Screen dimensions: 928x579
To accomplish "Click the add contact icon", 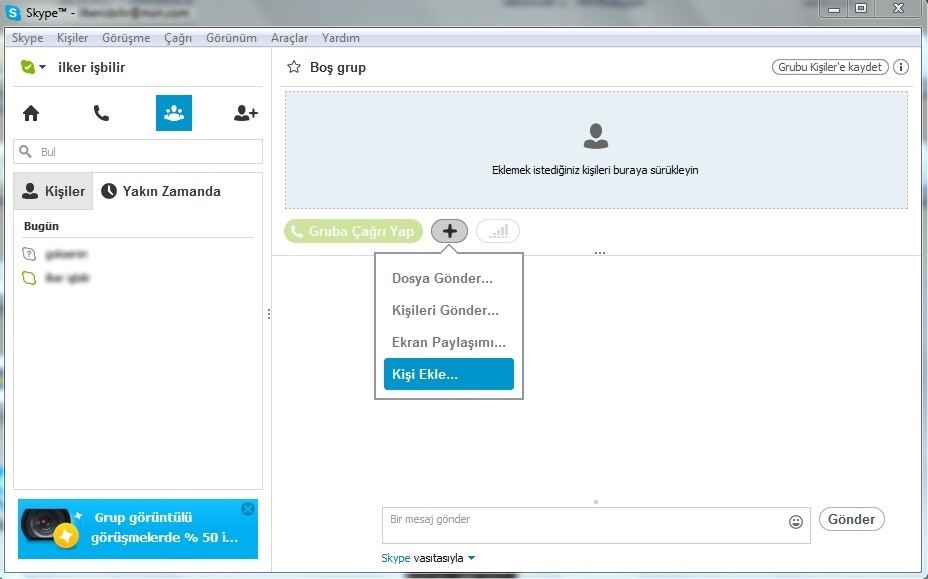I will tap(246, 113).
